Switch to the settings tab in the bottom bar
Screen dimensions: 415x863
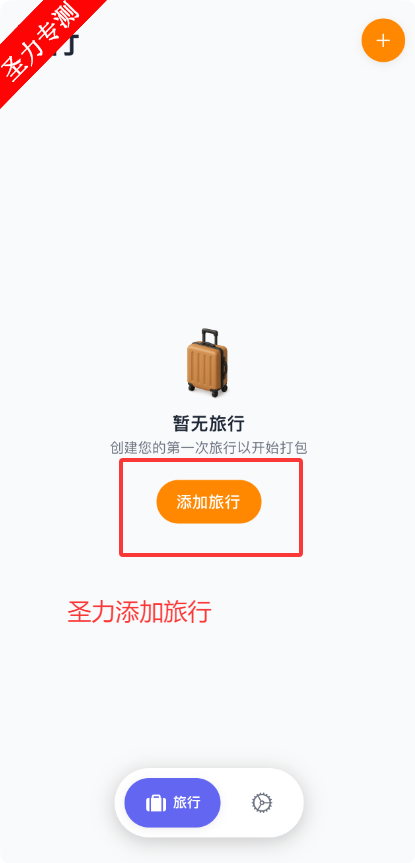pos(262,803)
